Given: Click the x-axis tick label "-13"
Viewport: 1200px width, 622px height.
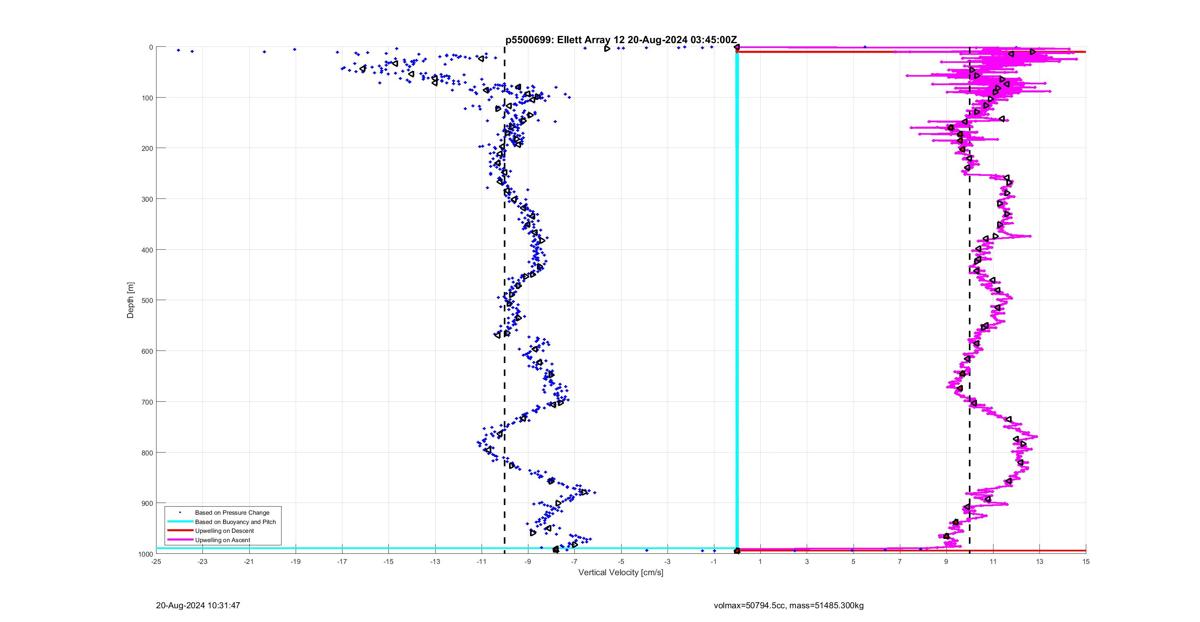Looking at the screenshot, I should pos(435,561).
